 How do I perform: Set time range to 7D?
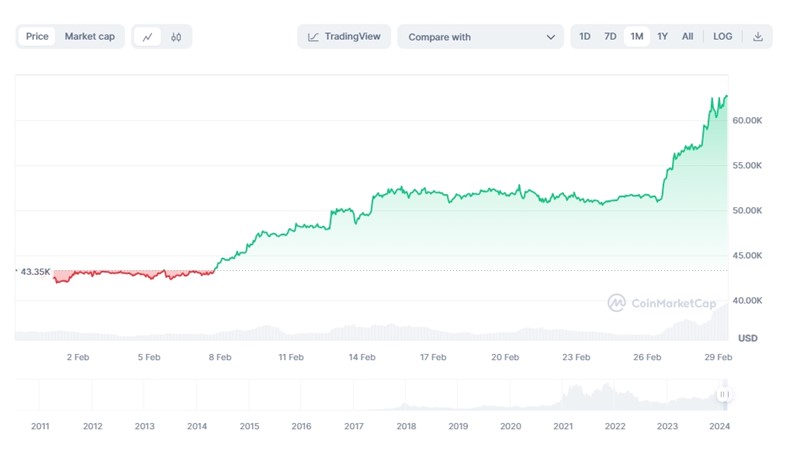tap(610, 37)
